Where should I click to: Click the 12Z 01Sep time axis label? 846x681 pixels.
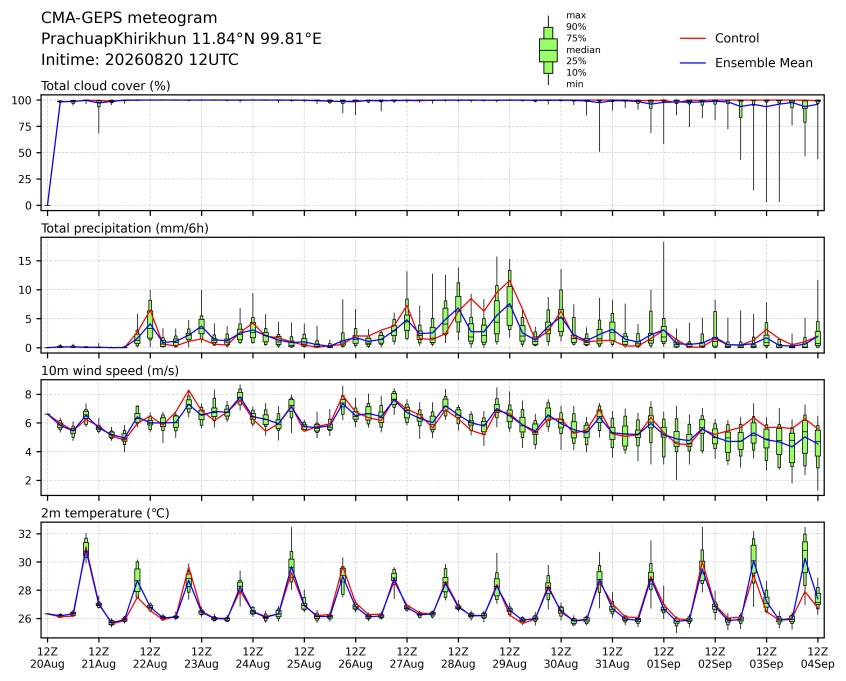pyautogui.click(x=664, y=658)
